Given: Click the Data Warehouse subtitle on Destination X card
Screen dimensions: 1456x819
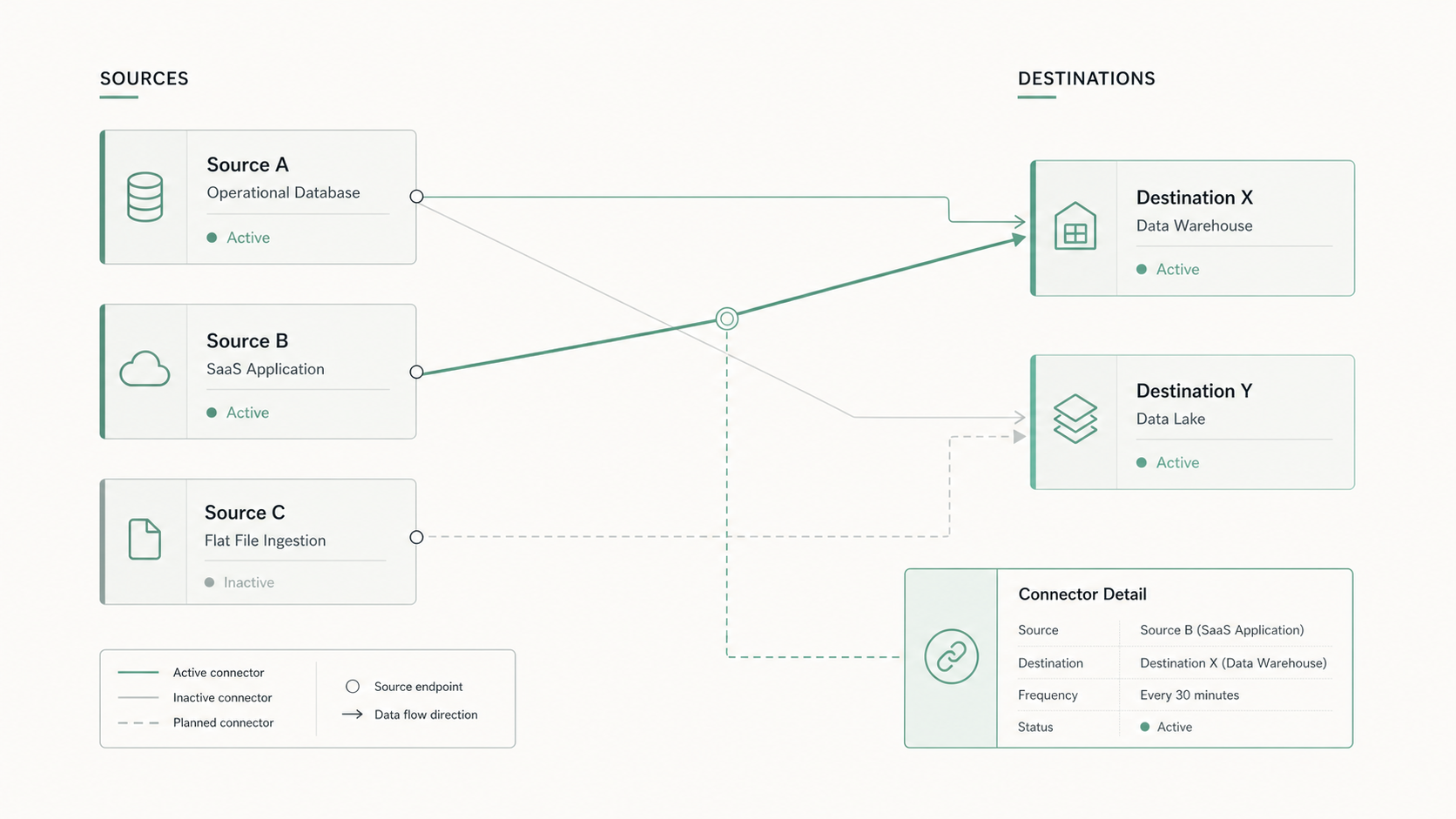Looking at the screenshot, I should pyautogui.click(x=1195, y=225).
